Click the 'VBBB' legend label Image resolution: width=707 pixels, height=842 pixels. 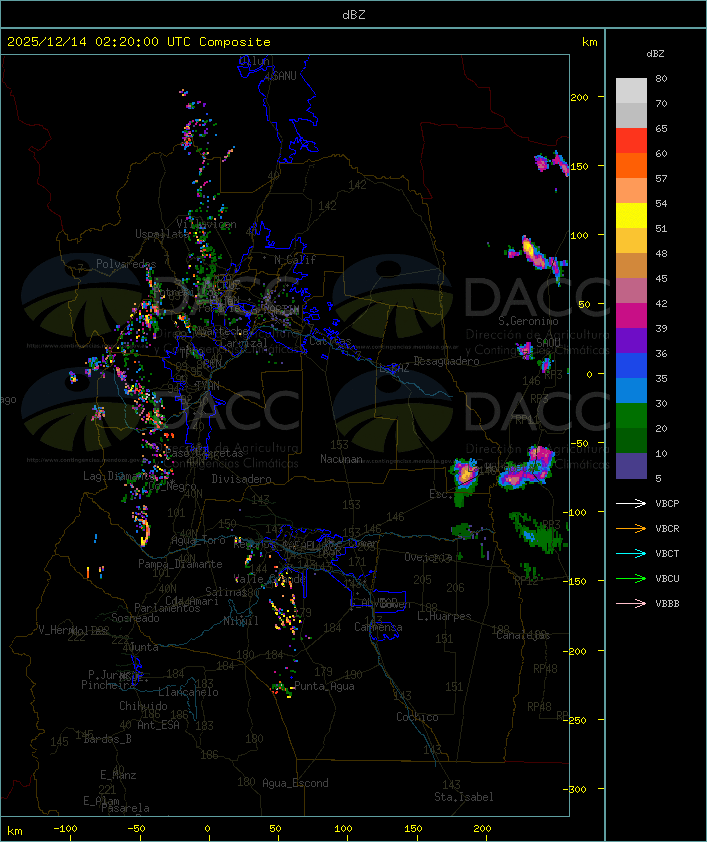coord(667,604)
